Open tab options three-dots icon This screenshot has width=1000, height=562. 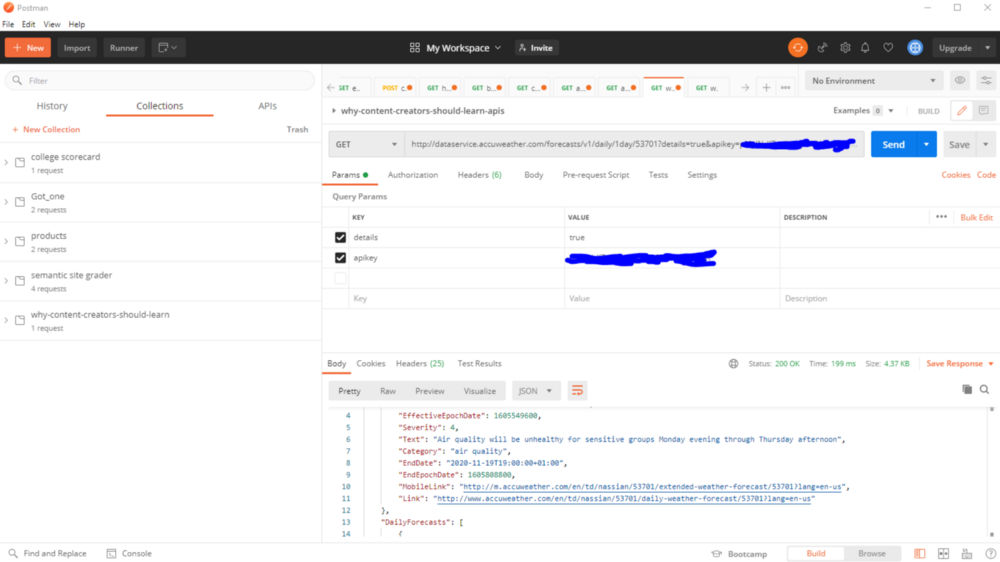786,87
